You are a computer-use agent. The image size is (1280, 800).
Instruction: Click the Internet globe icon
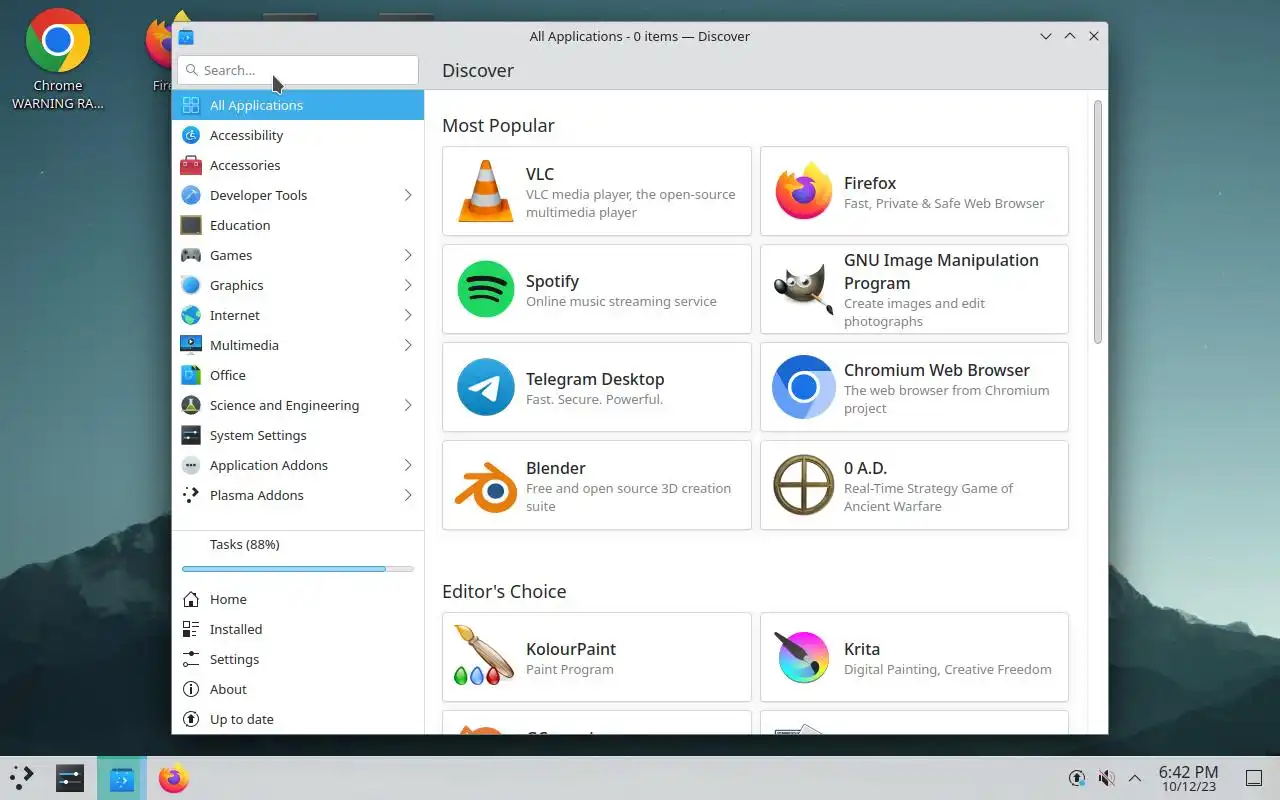[191, 315]
